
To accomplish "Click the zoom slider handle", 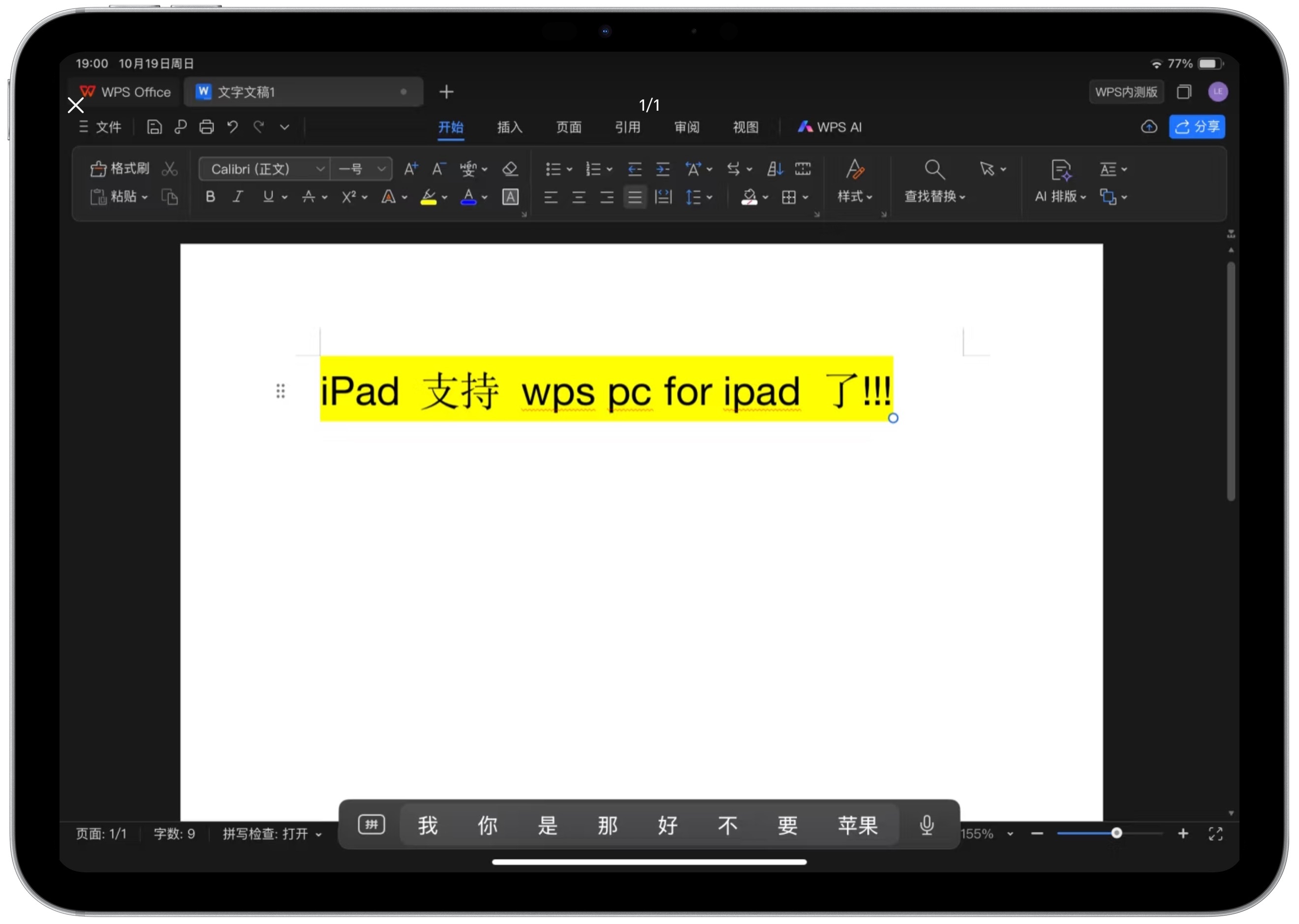I will pos(1116,833).
